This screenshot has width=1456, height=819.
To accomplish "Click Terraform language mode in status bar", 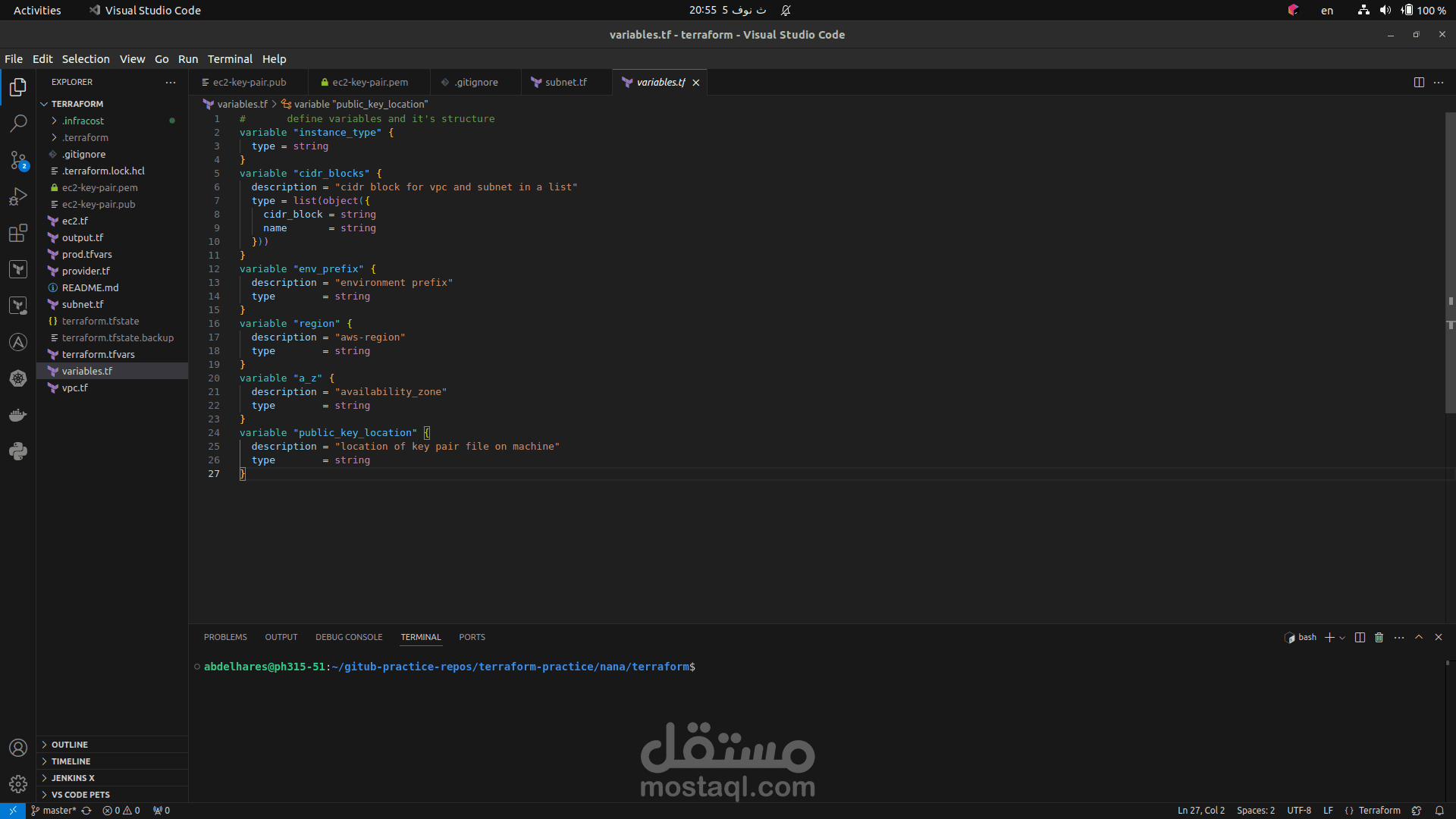I will [x=1379, y=811].
